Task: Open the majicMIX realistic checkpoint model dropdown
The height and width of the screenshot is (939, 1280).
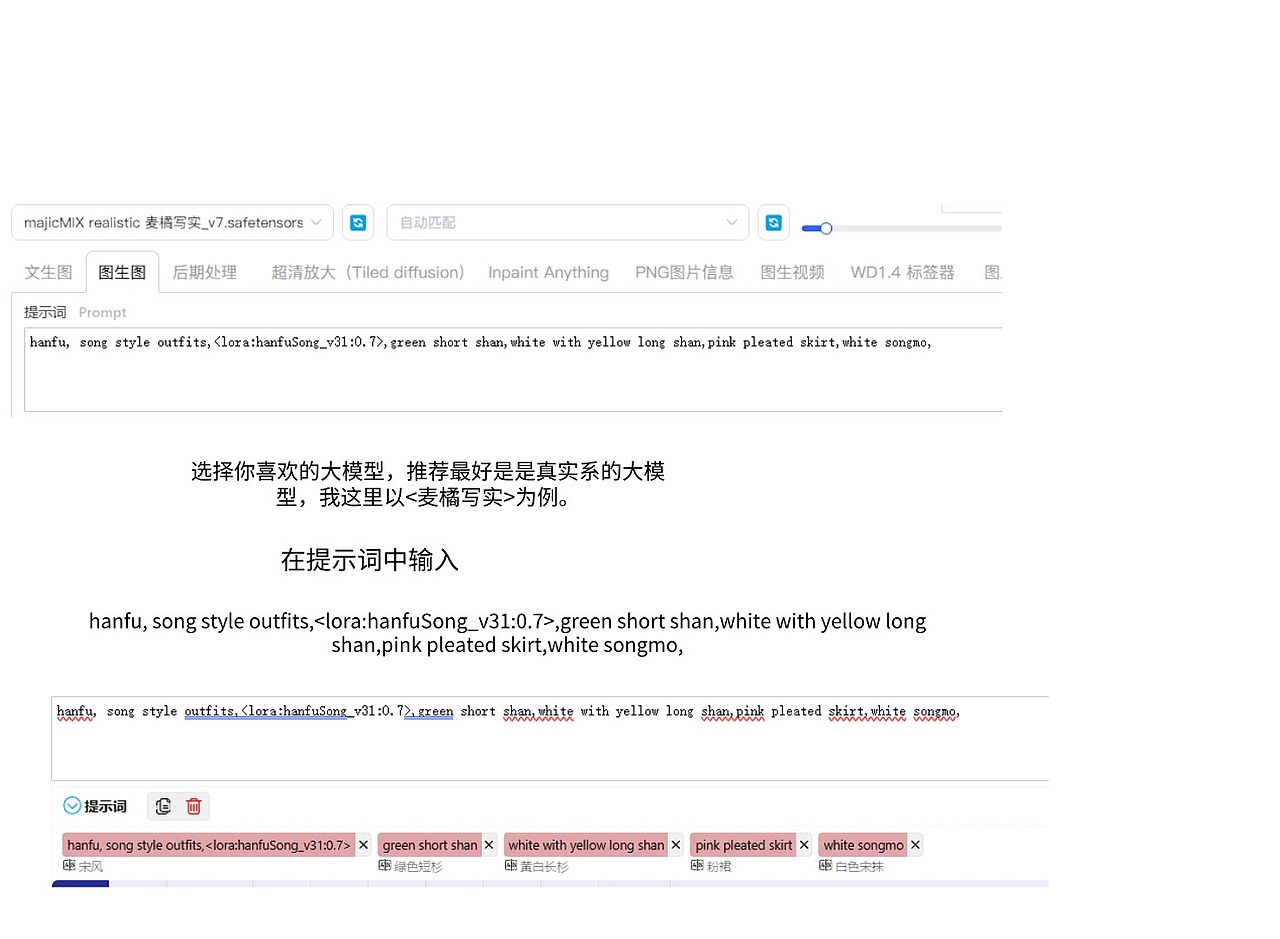Action: (x=172, y=222)
